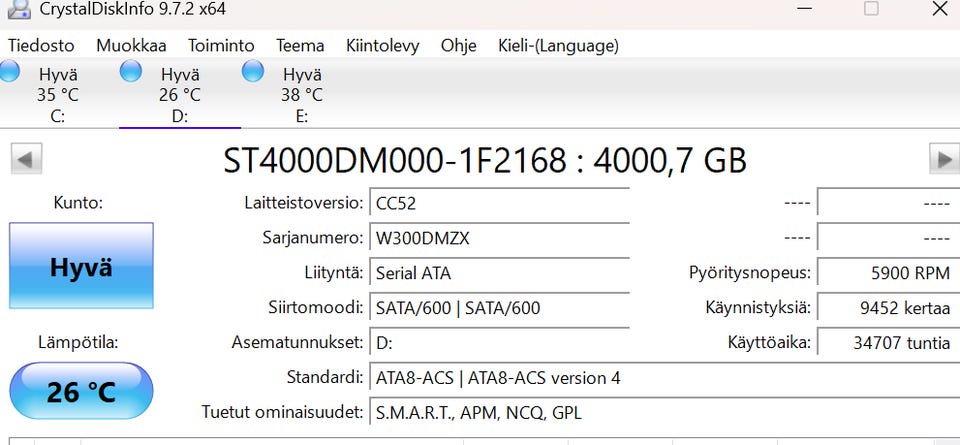Click the Siirtomoodi field SATA/600 | SATA/600
This screenshot has height=445, width=960.
click(x=500, y=307)
